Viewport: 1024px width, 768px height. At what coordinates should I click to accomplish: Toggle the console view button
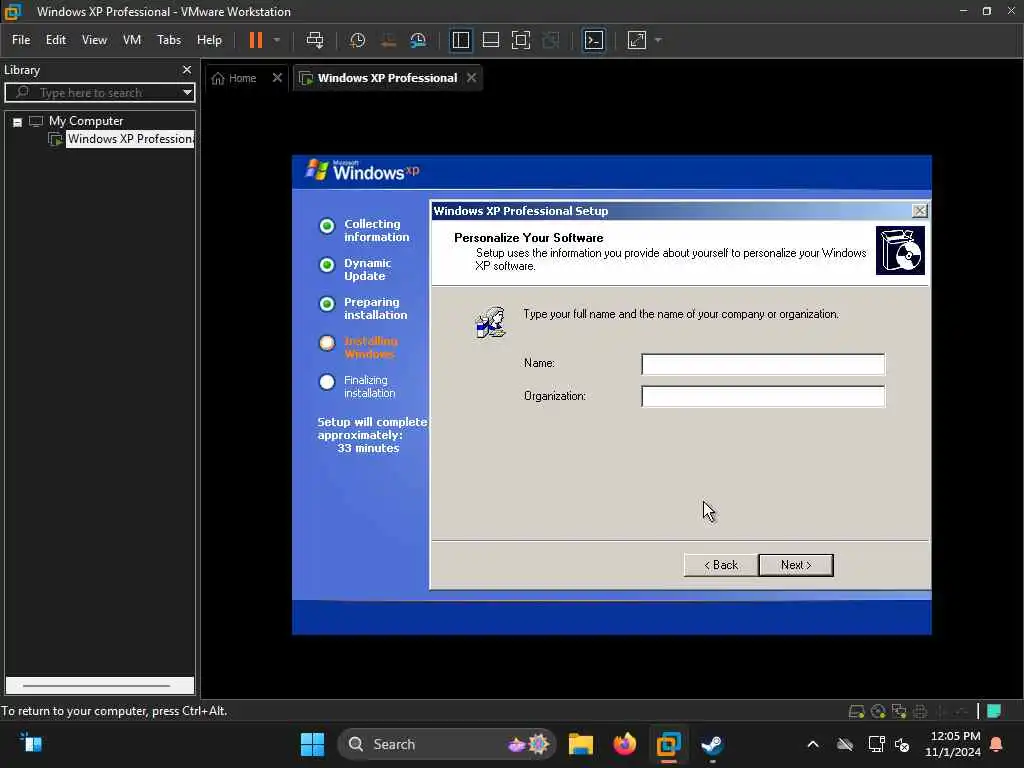[x=593, y=40]
